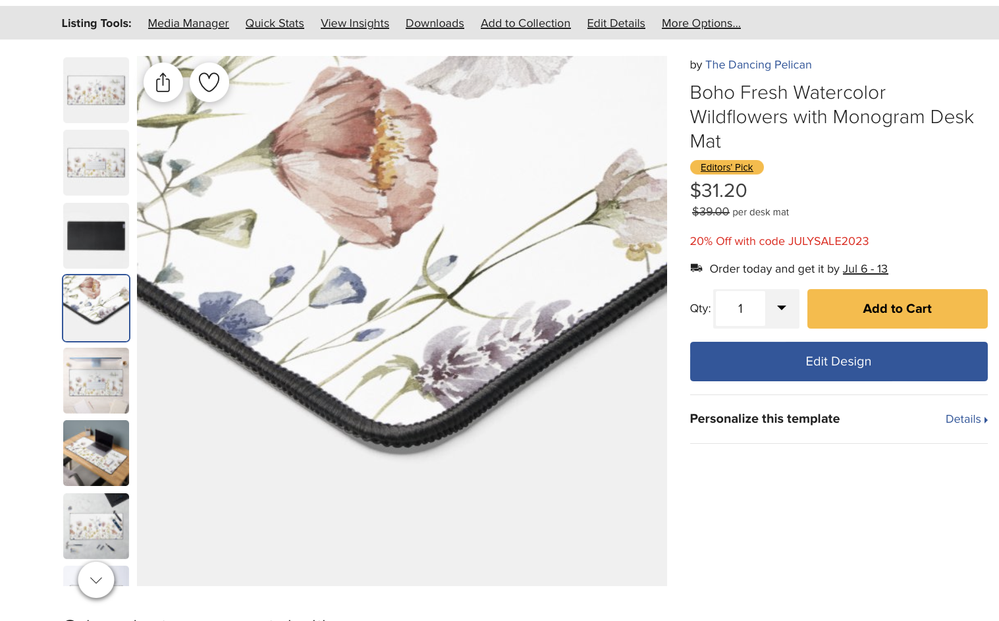Select the wooden desk setup thumbnail
Viewport: 999px width, 621px height.
96,453
